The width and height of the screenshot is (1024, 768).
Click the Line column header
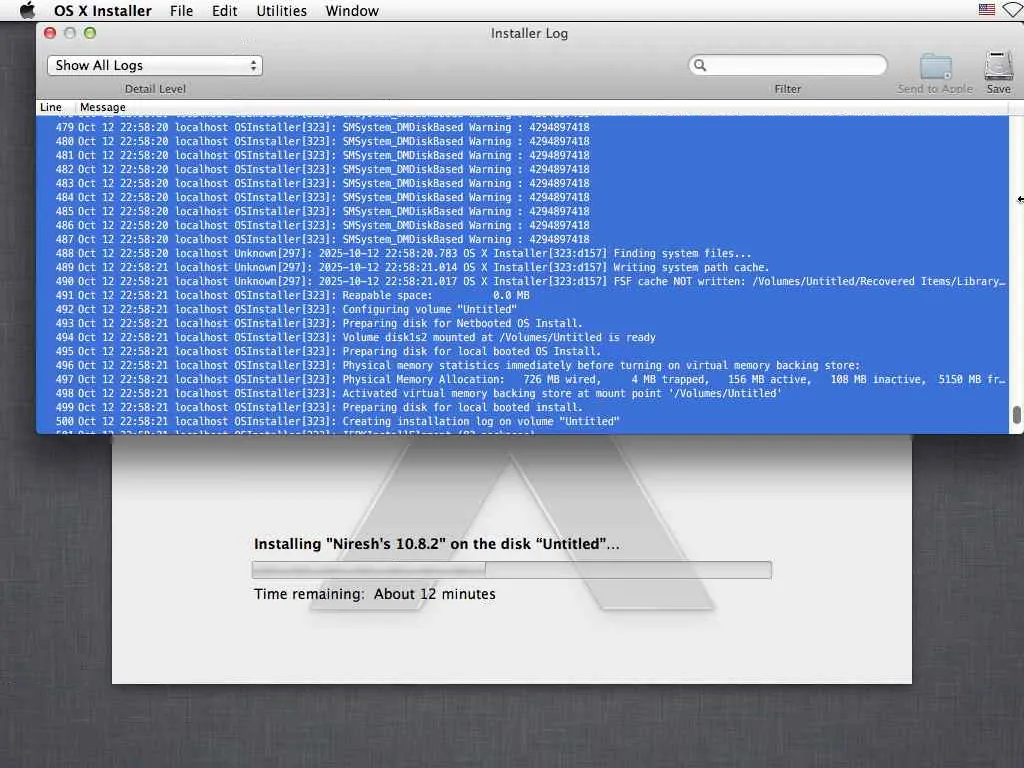(51, 107)
